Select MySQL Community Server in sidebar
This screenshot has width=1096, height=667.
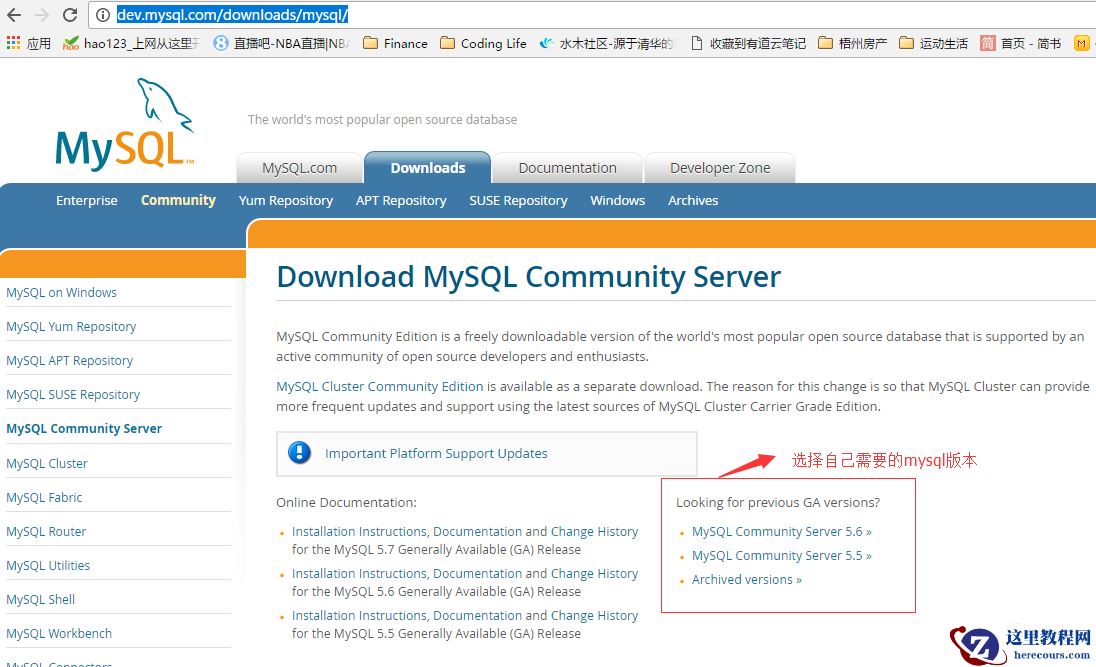click(84, 429)
